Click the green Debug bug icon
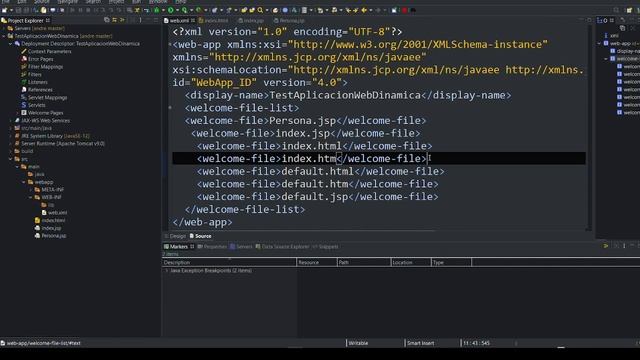This screenshot has width=640, height=360. [x=157, y=10]
